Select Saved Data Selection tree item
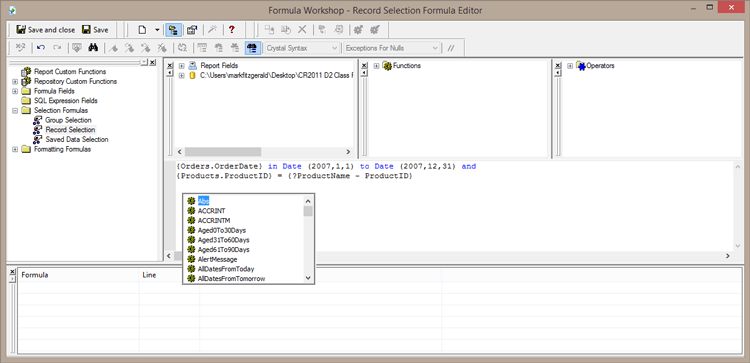The width and height of the screenshot is (750, 363). 77,140
